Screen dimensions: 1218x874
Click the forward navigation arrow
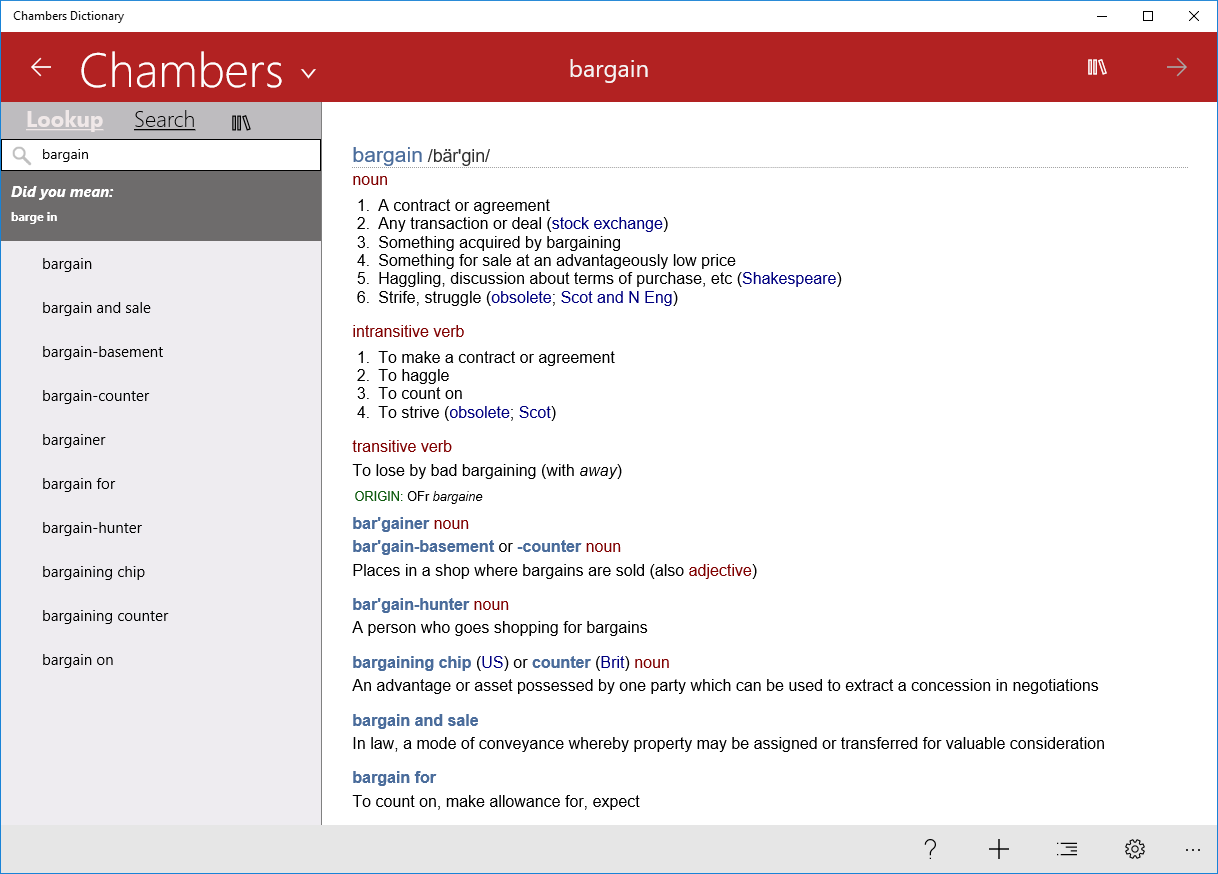coord(1176,67)
